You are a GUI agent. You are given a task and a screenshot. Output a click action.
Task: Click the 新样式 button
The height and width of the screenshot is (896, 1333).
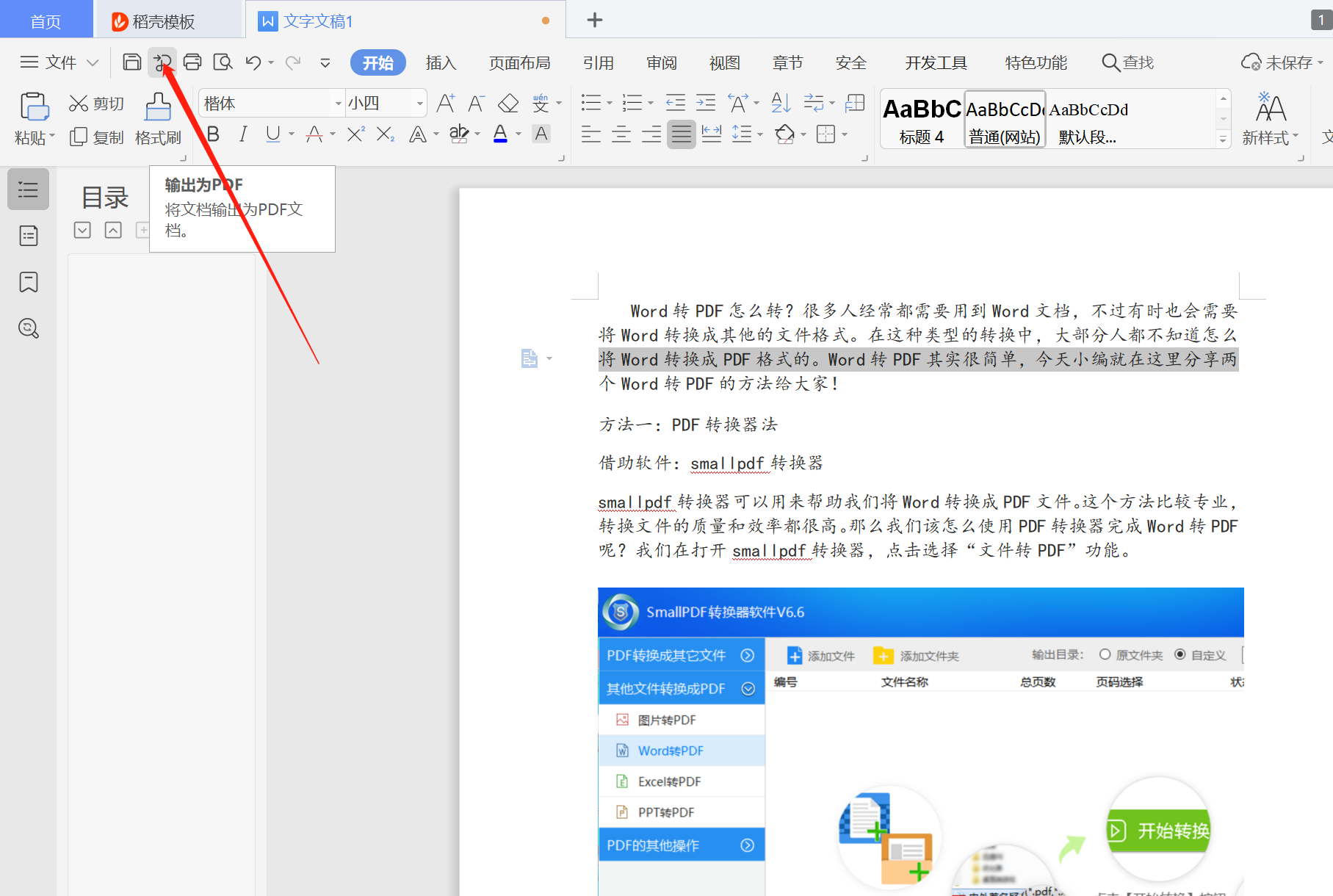click(1271, 119)
